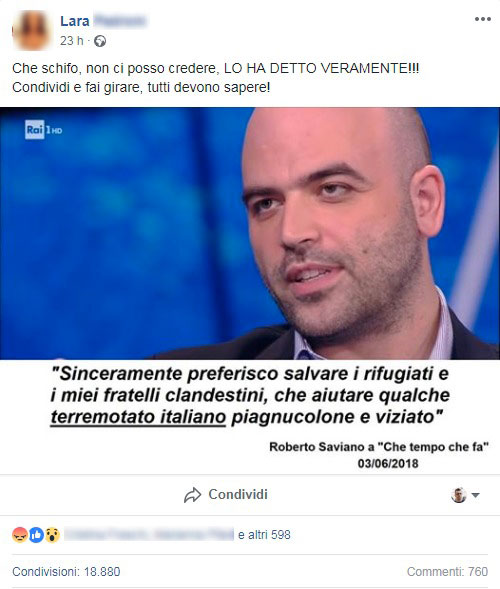
Task: Click the angry reaction emoji
Action: (20, 535)
